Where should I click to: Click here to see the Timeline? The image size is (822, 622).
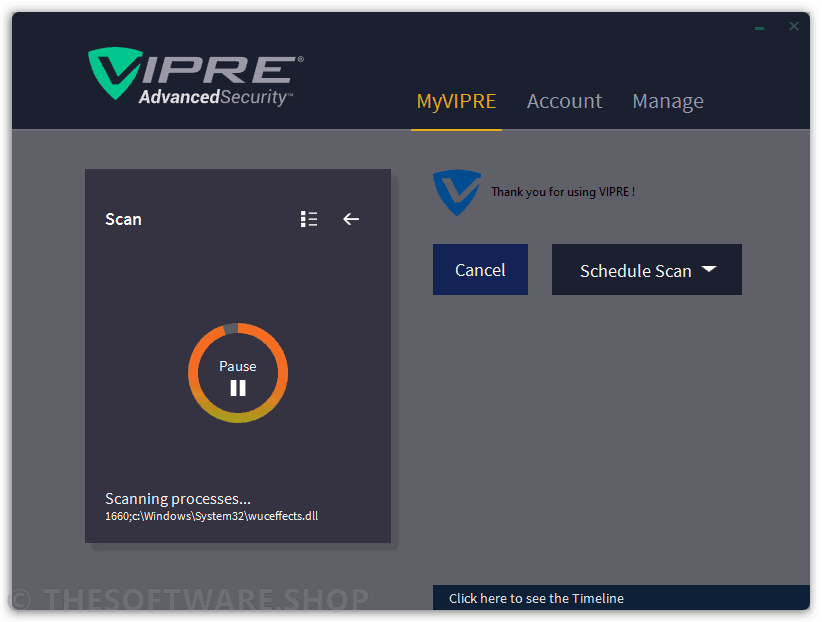[621, 598]
